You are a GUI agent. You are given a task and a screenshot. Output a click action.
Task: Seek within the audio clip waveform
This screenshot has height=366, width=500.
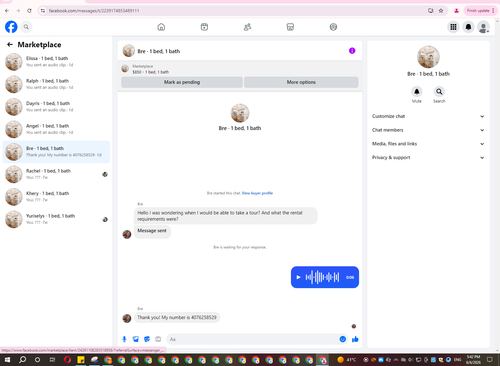322,277
